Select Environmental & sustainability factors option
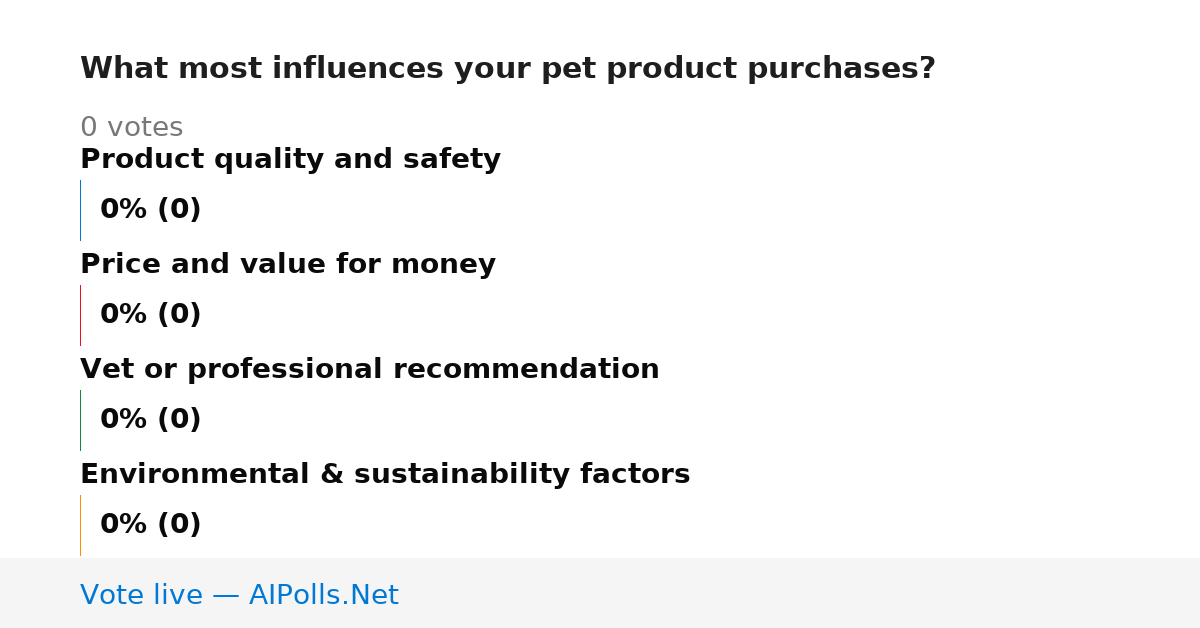 (385, 474)
